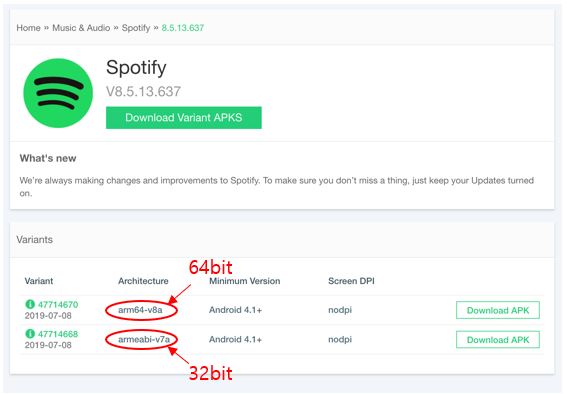Click the Variants section heading
This screenshot has width=567, height=394.
pos(34,239)
